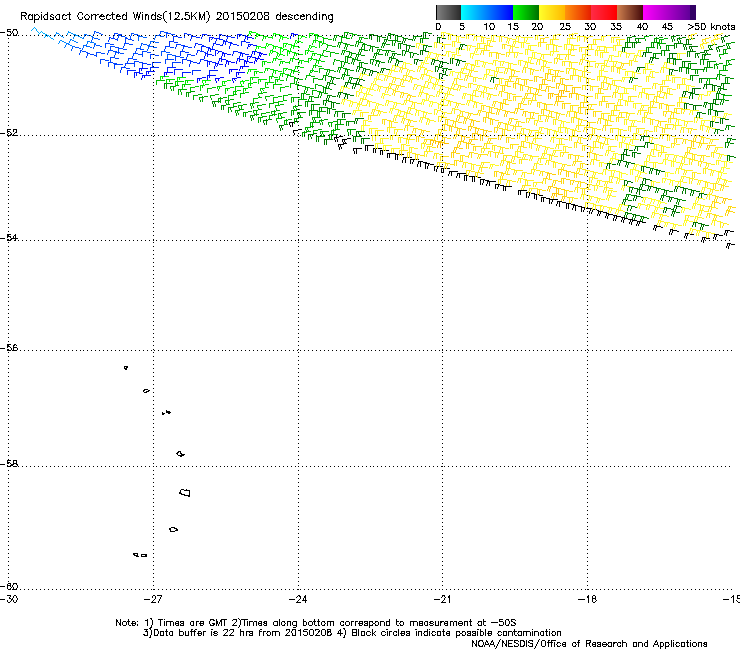Screen dimensions: 740x650
Task: Click the legend tick label '40'
Action: coord(642,27)
